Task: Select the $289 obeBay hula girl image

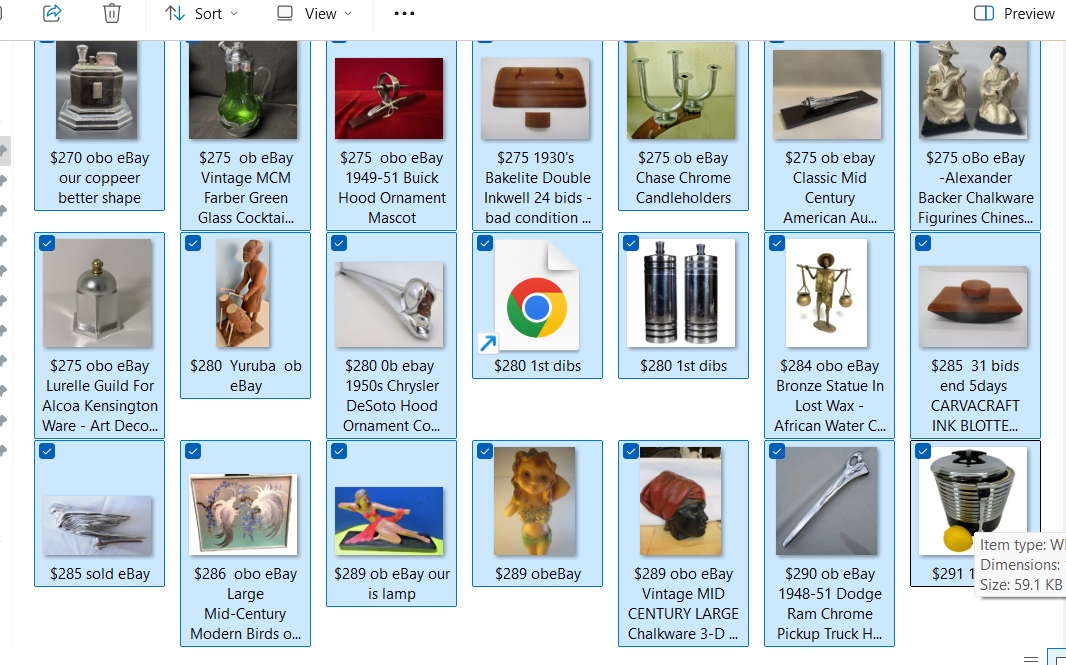Action: click(536, 501)
